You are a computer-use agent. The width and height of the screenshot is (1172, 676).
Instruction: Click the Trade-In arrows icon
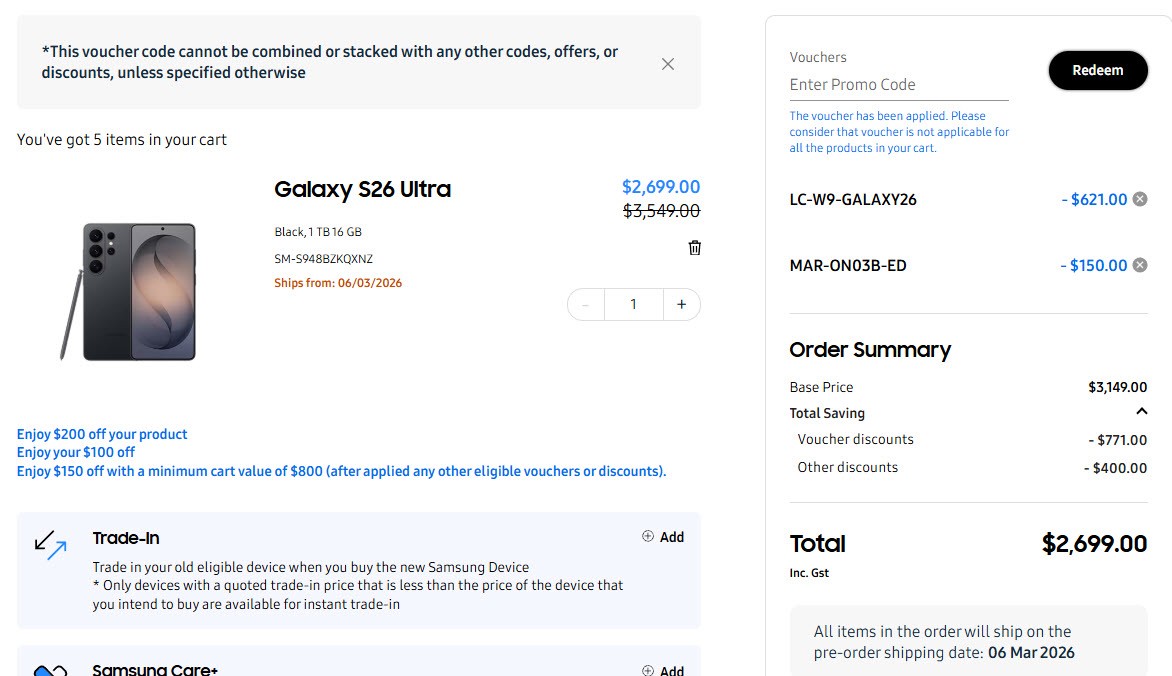(x=50, y=544)
